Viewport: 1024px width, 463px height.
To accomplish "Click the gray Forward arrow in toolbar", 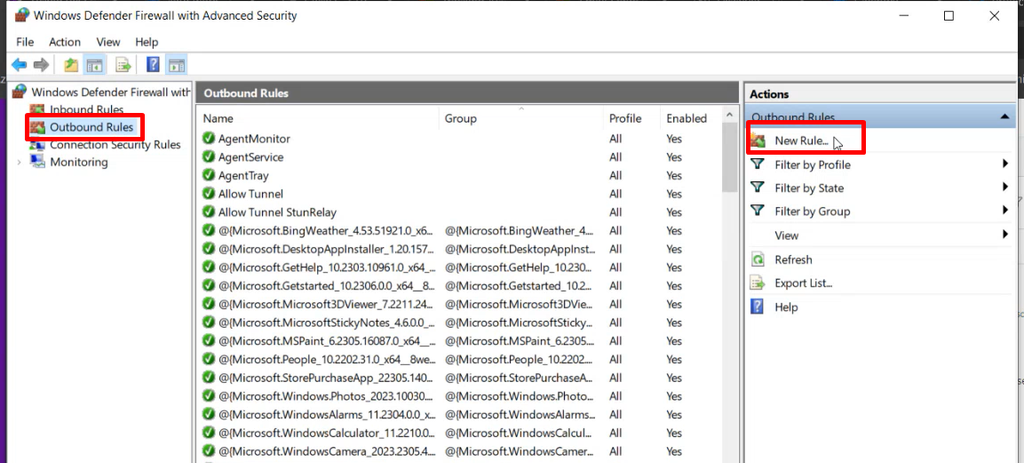I will (41, 65).
